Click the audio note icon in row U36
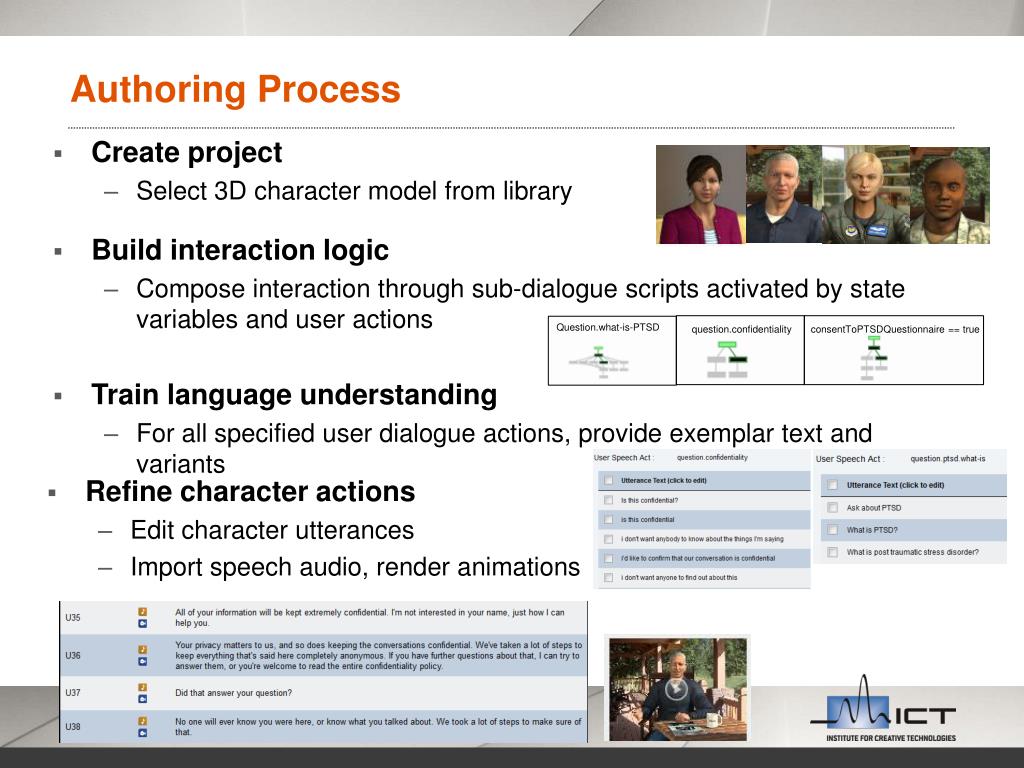Viewport: 1024px width, 768px height. [x=142, y=650]
